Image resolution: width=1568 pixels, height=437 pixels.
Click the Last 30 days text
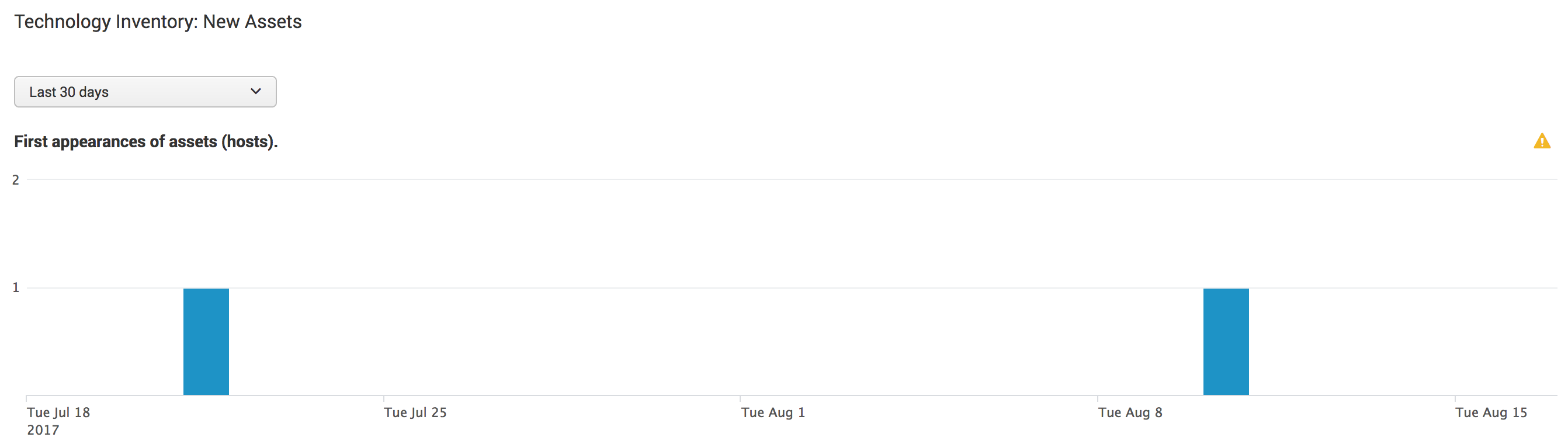click(69, 92)
